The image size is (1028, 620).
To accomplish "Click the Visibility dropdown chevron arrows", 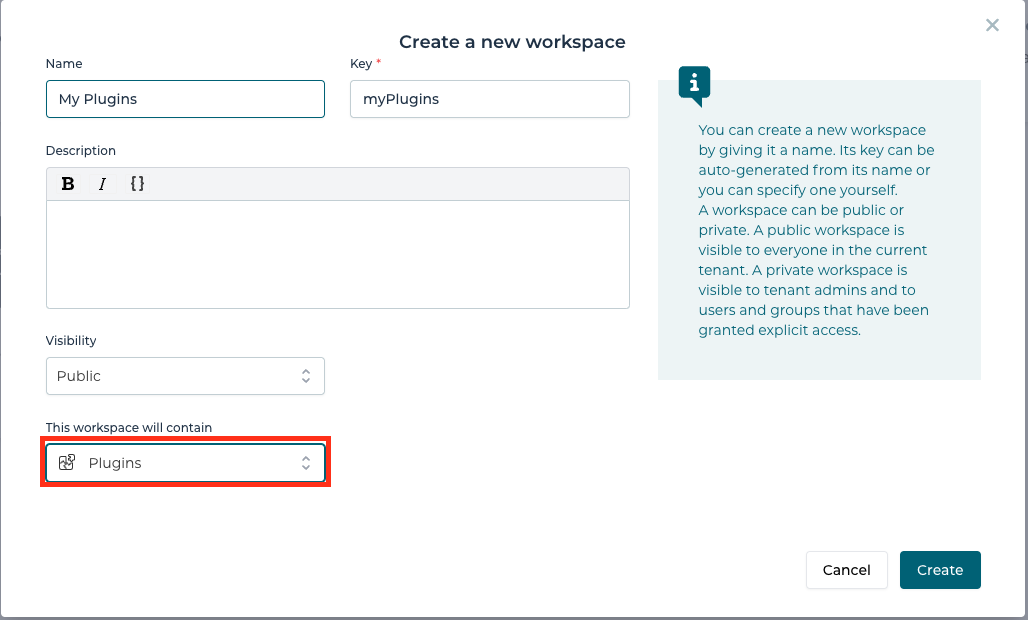I will (307, 375).
